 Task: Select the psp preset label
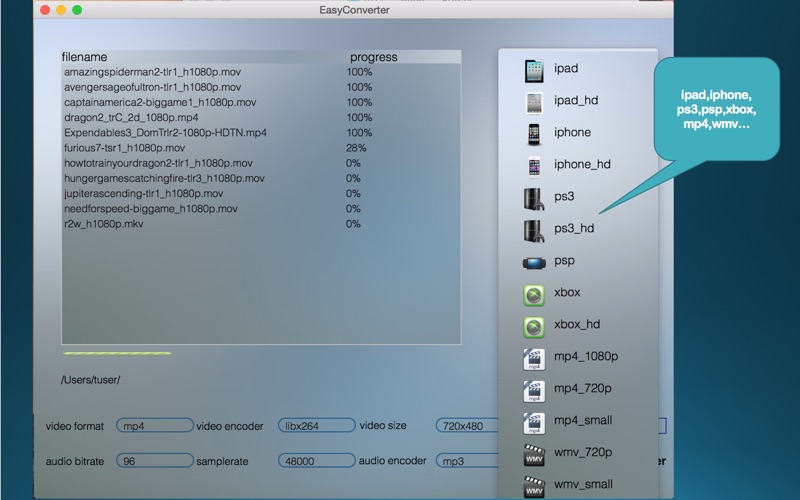[x=564, y=261]
